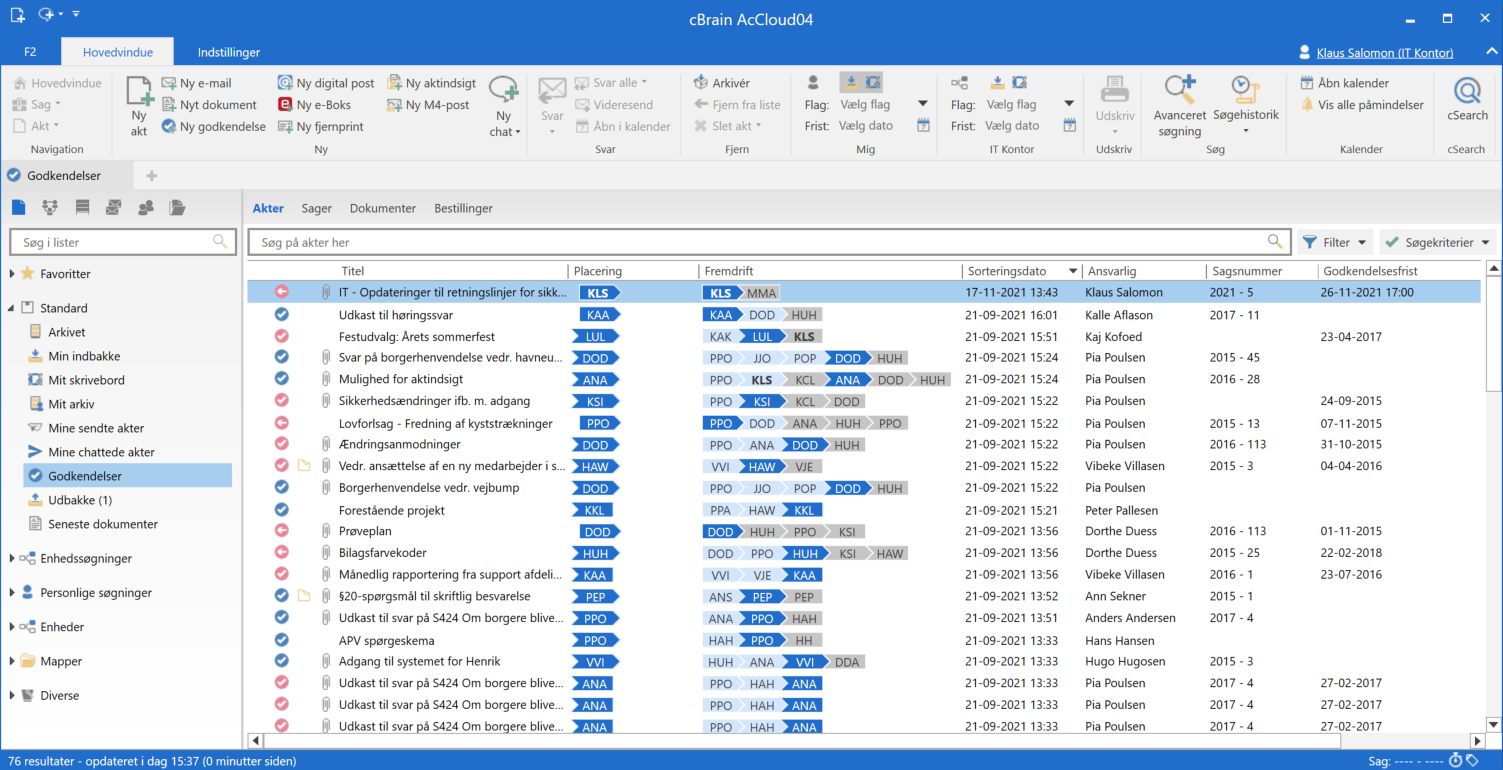Click the Søg i lister search field
The width and height of the screenshot is (1503, 770).
pyautogui.click(x=123, y=242)
